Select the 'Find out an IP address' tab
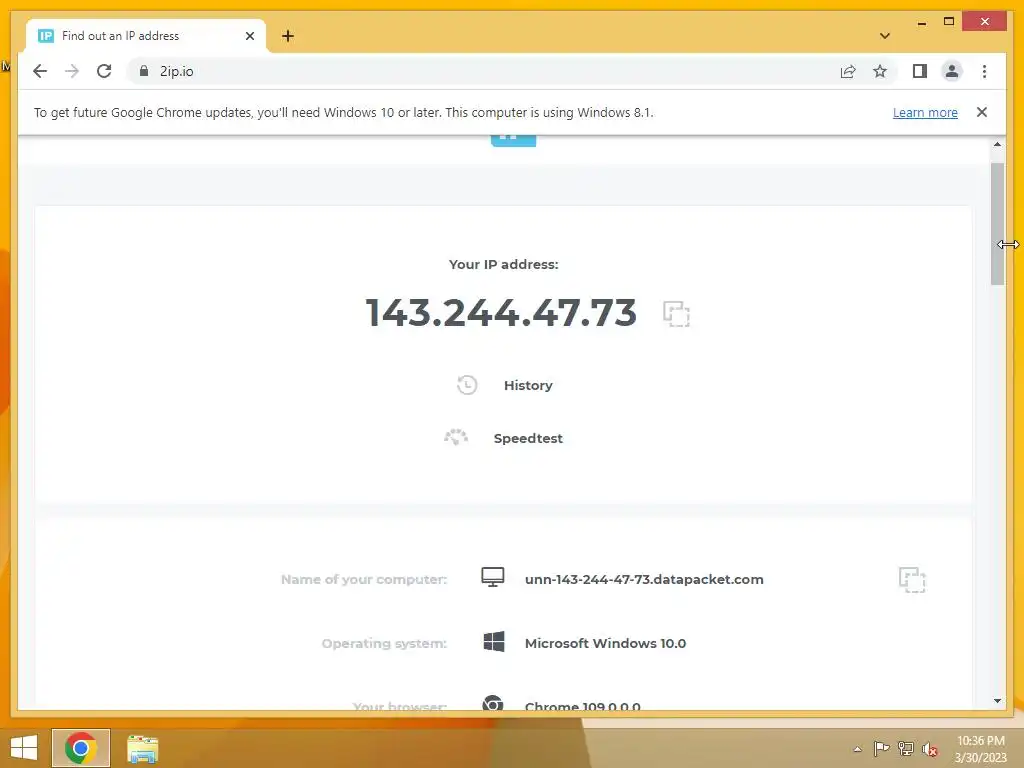1024x768 pixels. pyautogui.click(x=146, y=36)
